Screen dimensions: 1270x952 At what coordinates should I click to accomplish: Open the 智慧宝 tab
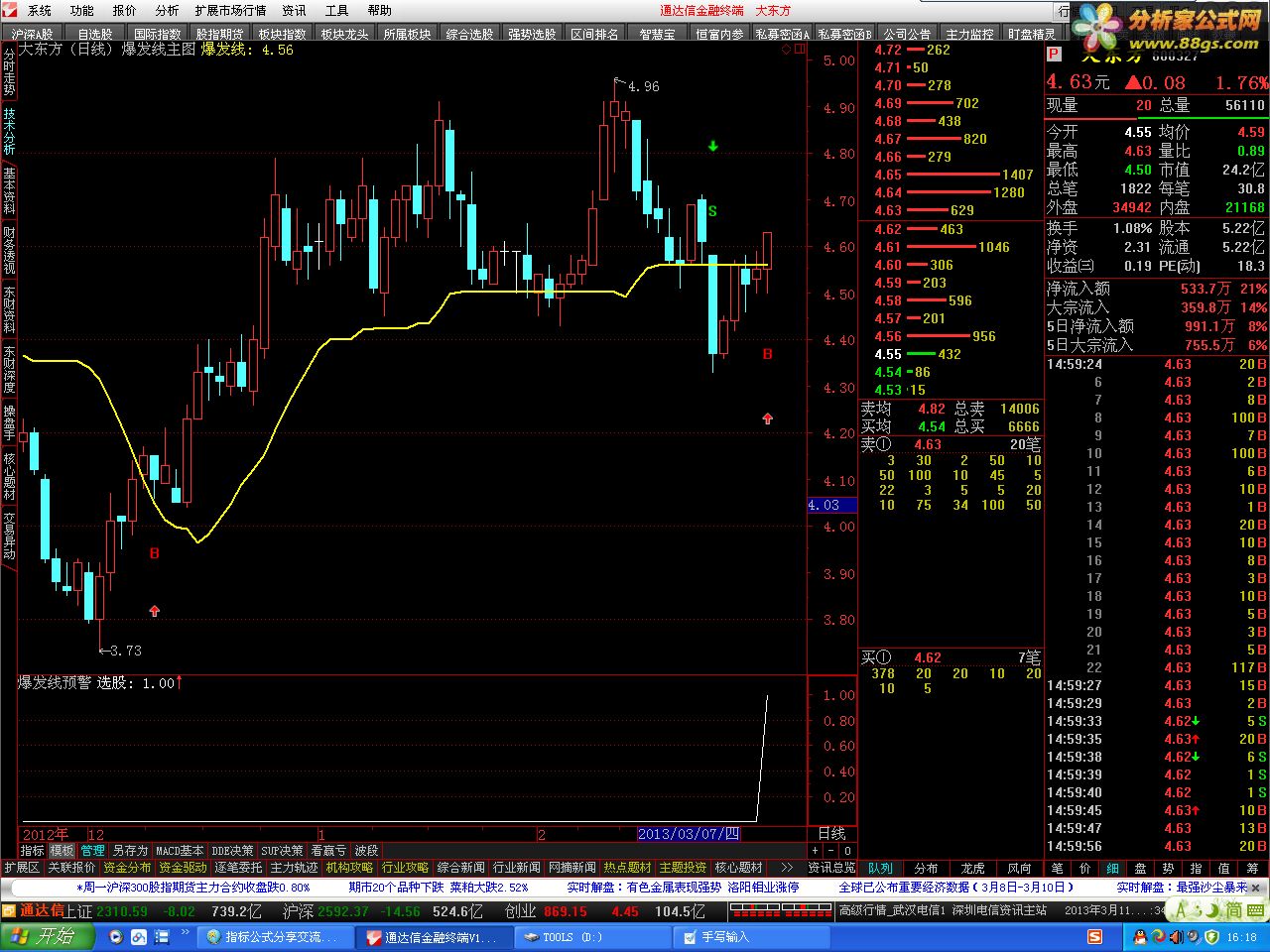tap(657, 34)
